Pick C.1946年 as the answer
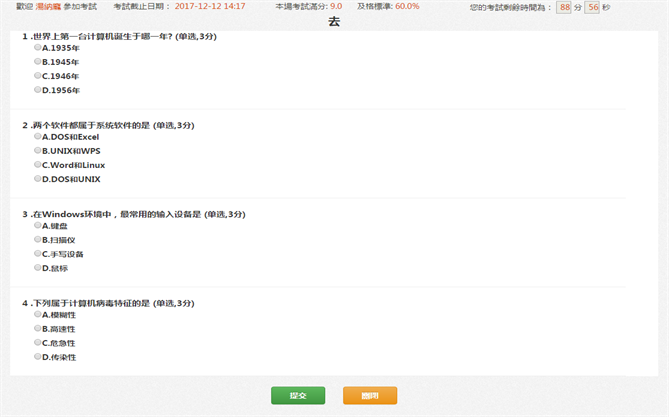Screen dimensions: 669x417 [38, 76]
